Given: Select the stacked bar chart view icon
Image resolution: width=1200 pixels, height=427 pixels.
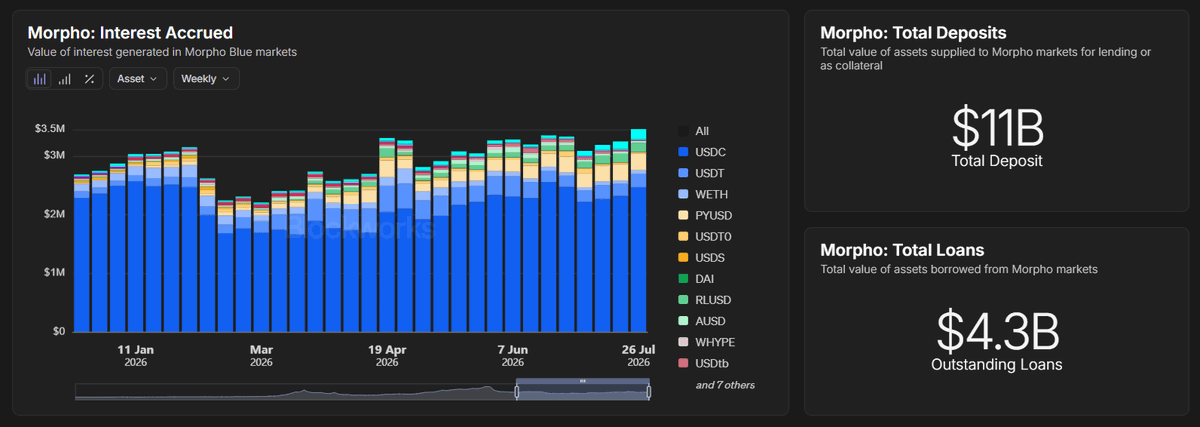Looking at the screenshot, I should (40, 79).
